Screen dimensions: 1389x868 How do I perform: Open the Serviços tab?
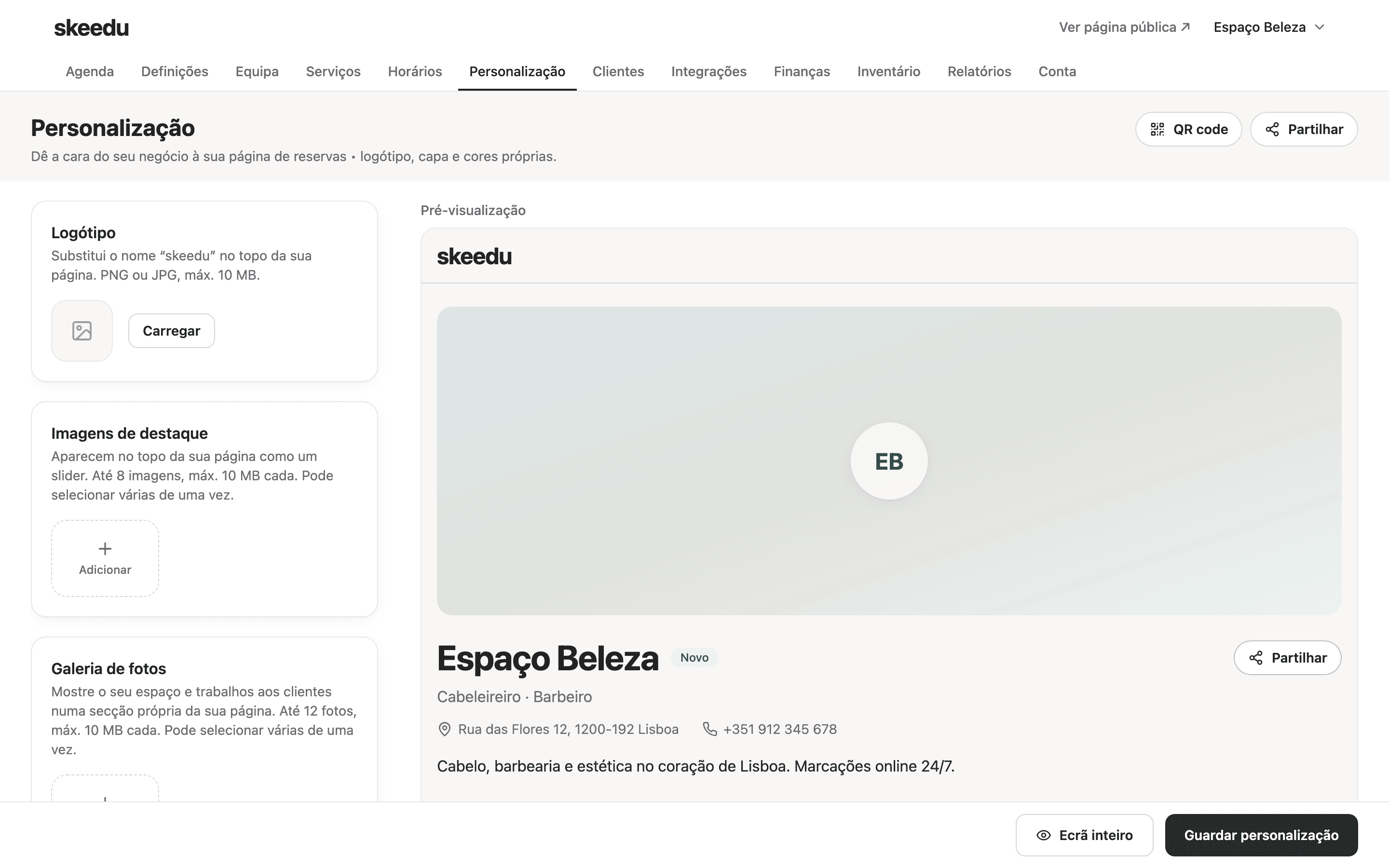[333, 71]
